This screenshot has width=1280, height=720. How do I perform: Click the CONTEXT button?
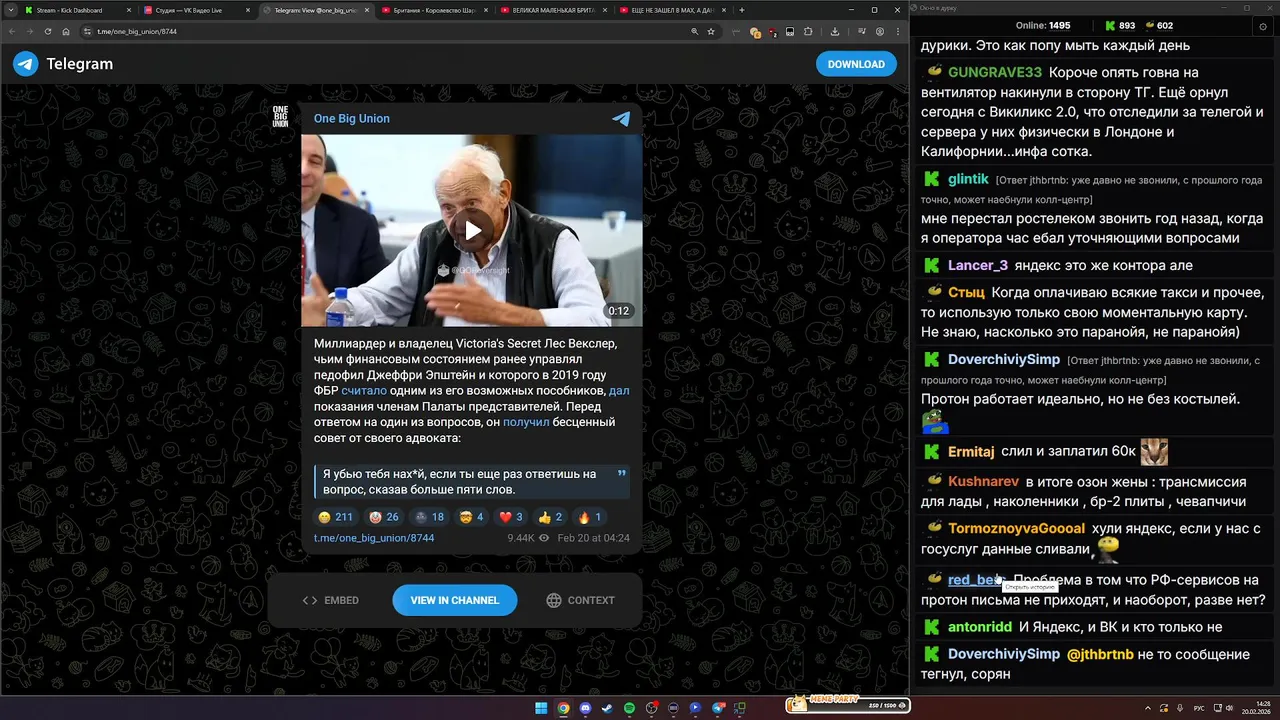pyautogui.click(x=580, y=600)
